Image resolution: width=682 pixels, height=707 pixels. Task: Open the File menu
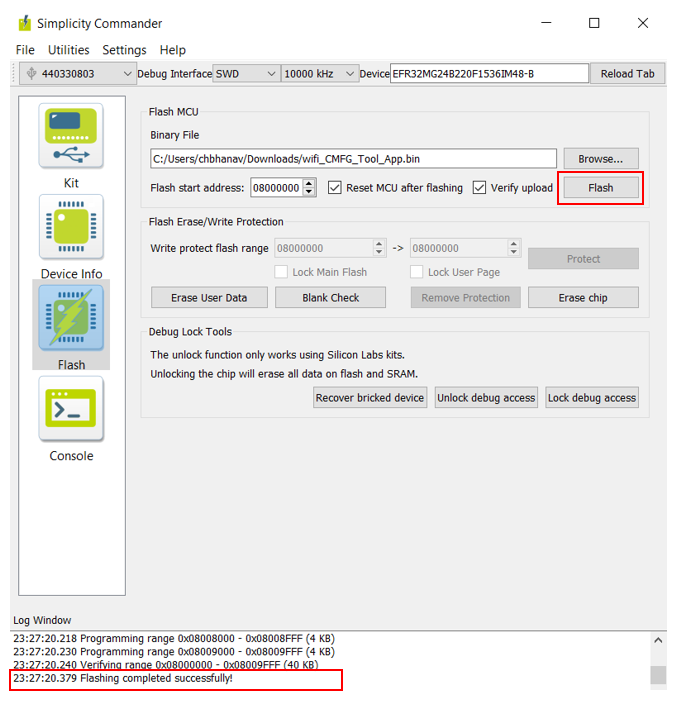[x=25, y=50]
